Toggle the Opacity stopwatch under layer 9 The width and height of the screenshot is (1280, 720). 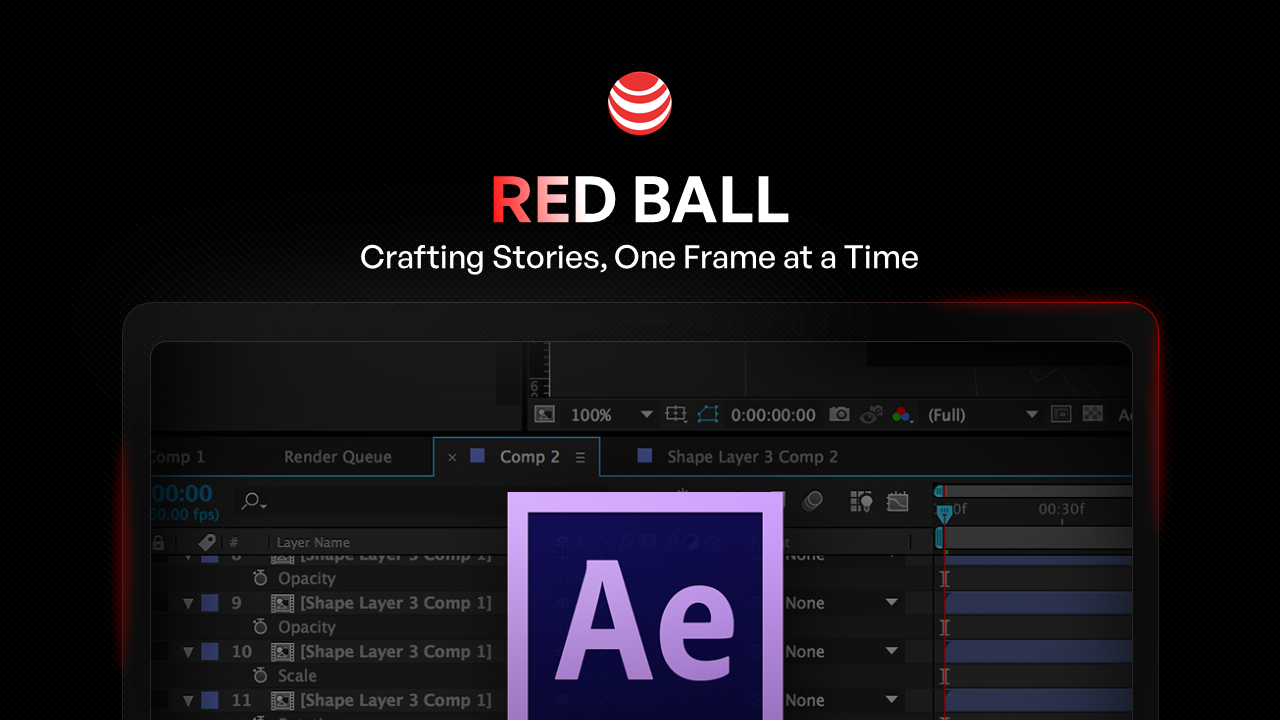pos(260,627)
